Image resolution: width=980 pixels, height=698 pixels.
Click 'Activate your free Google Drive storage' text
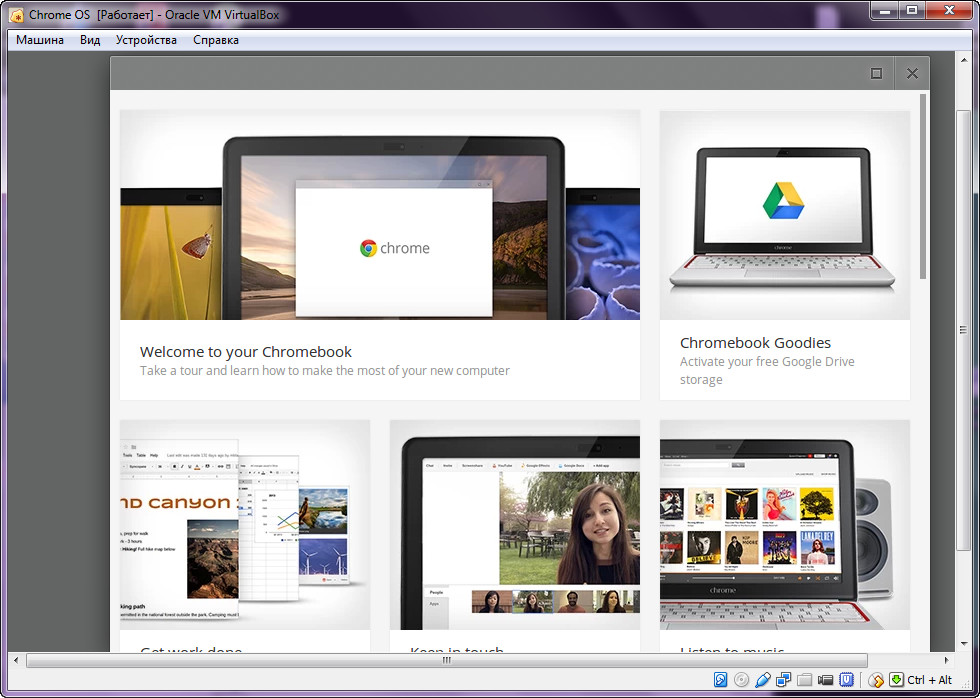[x=767, y=371]
